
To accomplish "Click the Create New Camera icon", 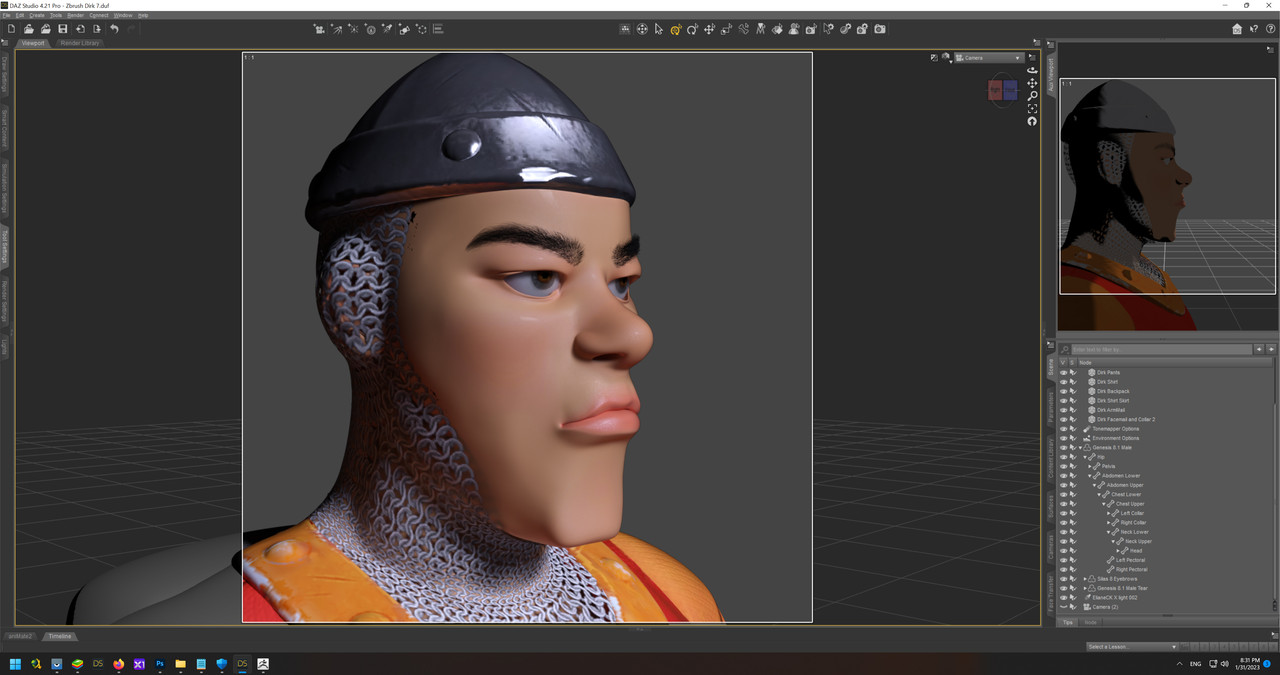I will click(x=319, y=29).
